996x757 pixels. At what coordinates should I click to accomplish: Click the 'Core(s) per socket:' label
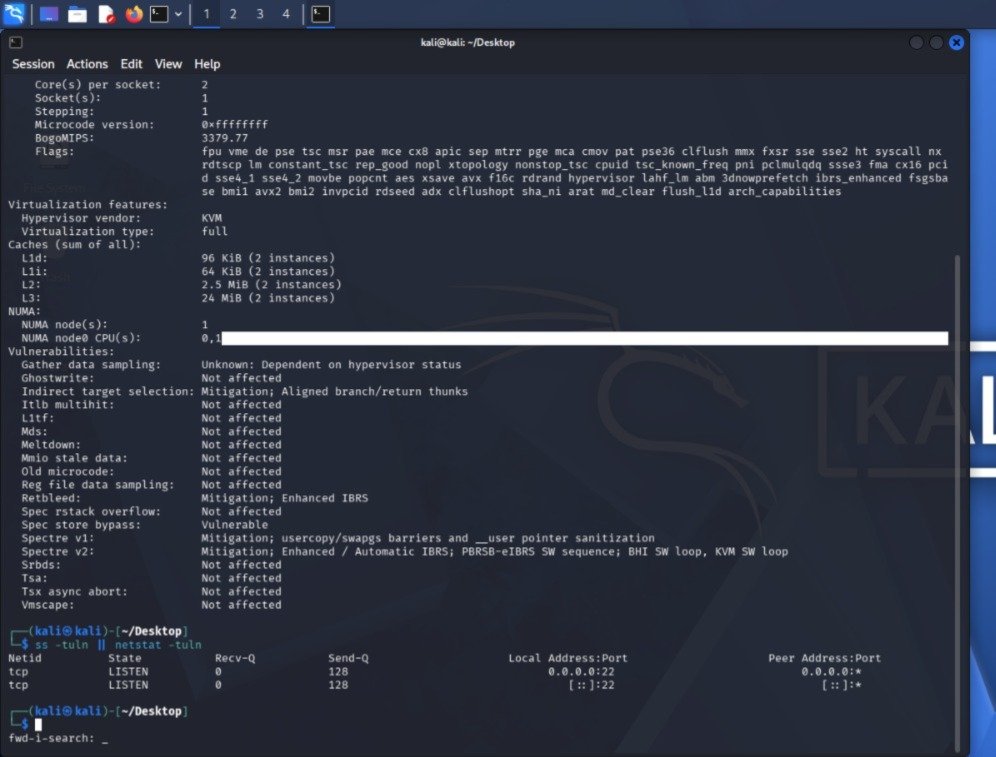97,84
